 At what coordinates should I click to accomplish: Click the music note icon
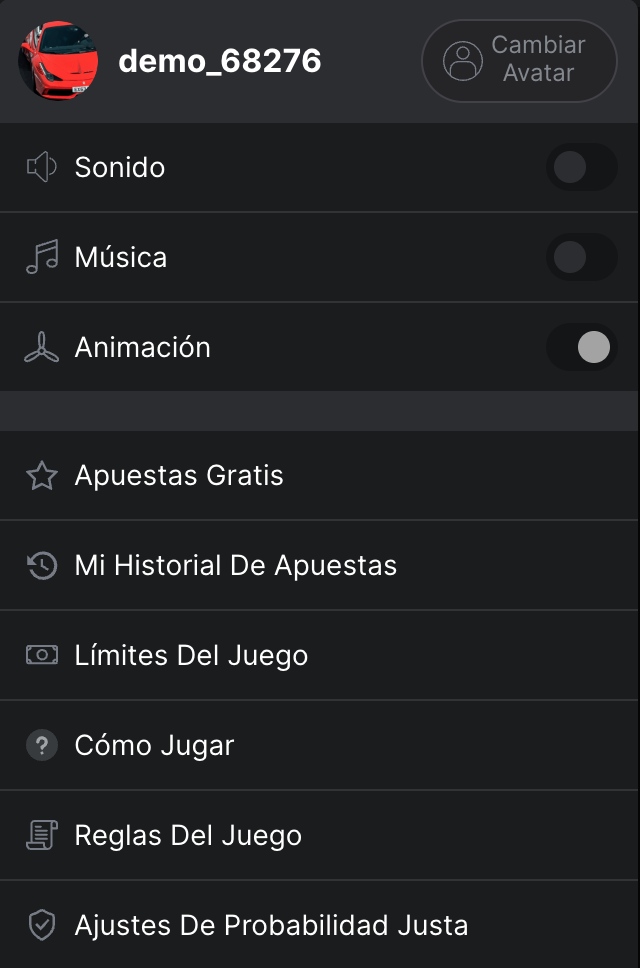point(42,257)
